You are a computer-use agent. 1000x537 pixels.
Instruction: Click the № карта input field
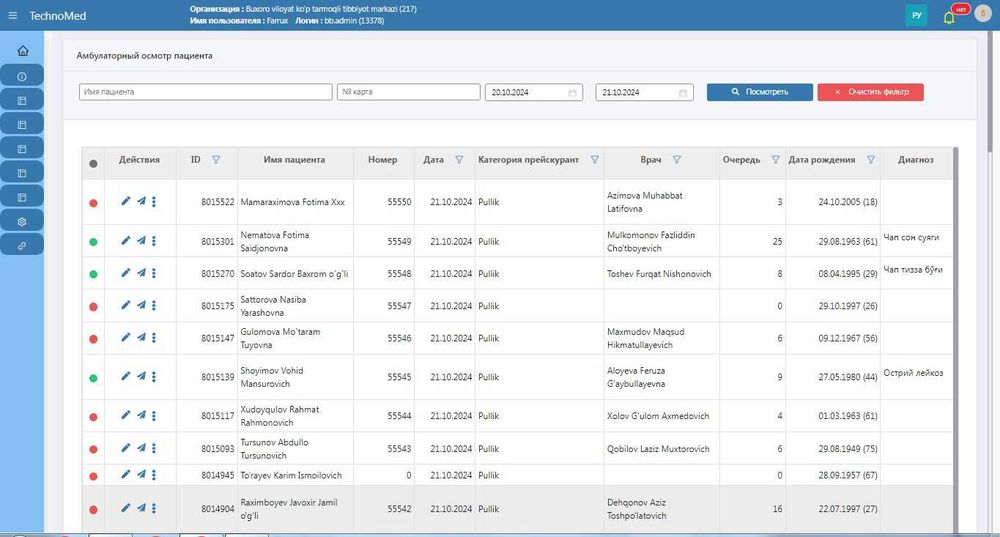coord(407,92)
